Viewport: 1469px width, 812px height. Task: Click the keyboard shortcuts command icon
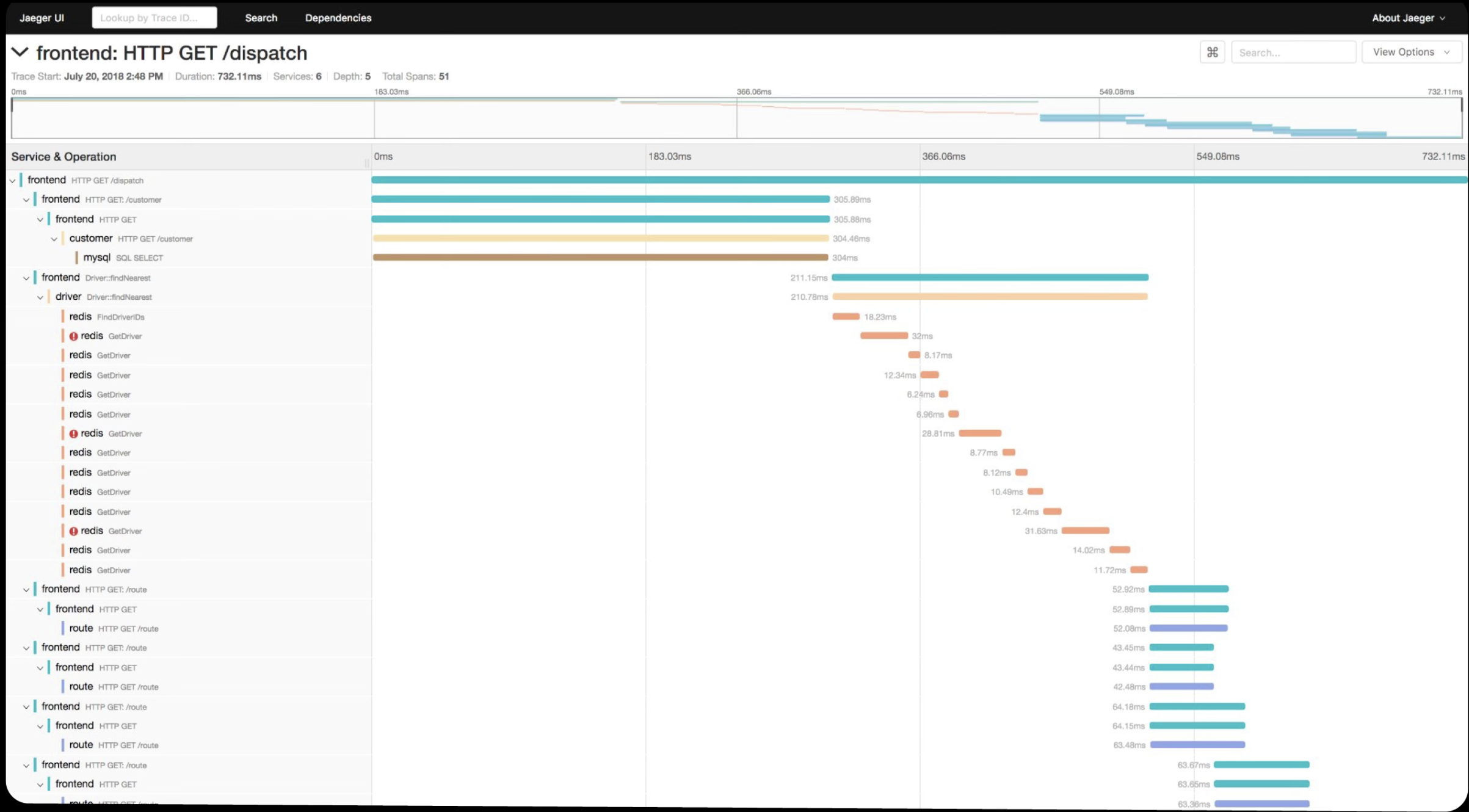point(1212,53)
